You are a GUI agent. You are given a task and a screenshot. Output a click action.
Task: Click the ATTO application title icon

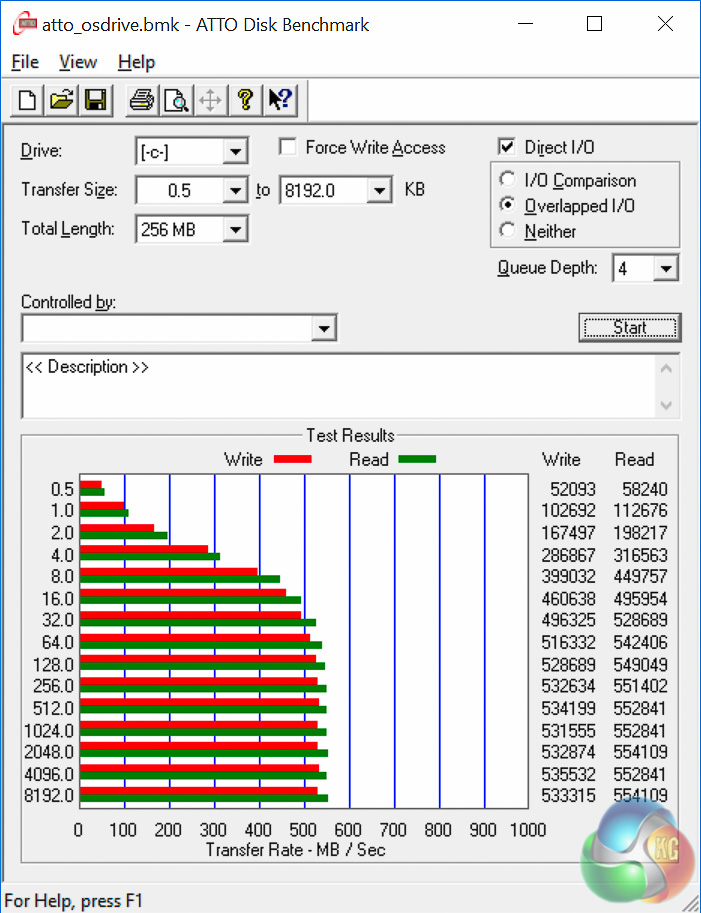pyautogui.click(x=24, y=24)
